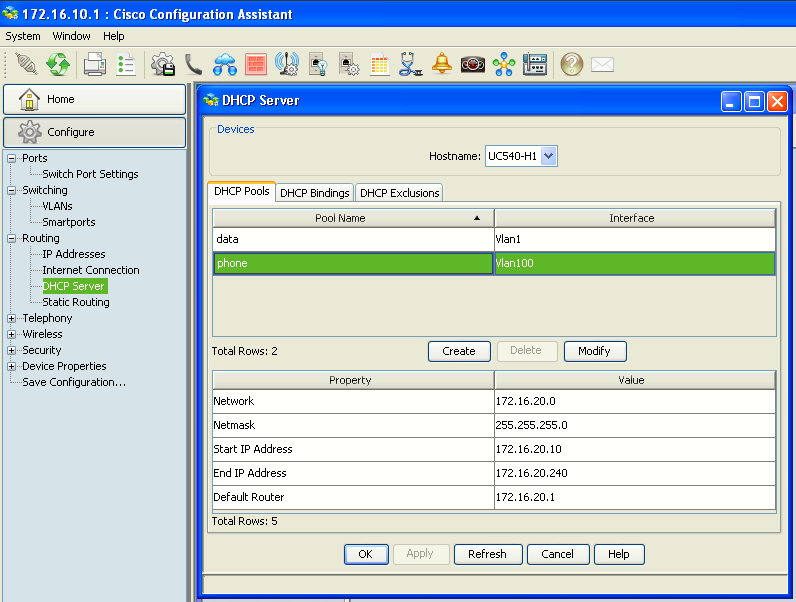Open the Telephony handset toolbar icon
Image resolution: width=796 pixels, height=602 pixels.
tap(193, 64)
